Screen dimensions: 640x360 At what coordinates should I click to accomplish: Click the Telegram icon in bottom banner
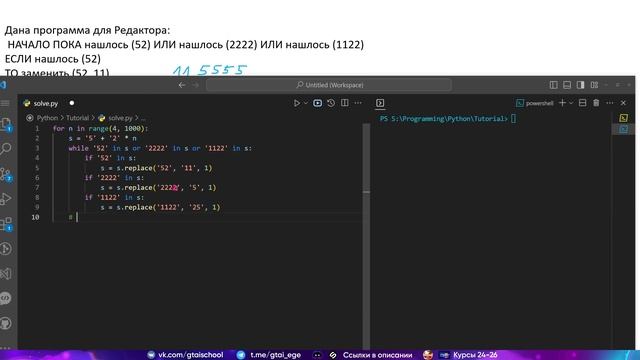(x=241, y=355)
